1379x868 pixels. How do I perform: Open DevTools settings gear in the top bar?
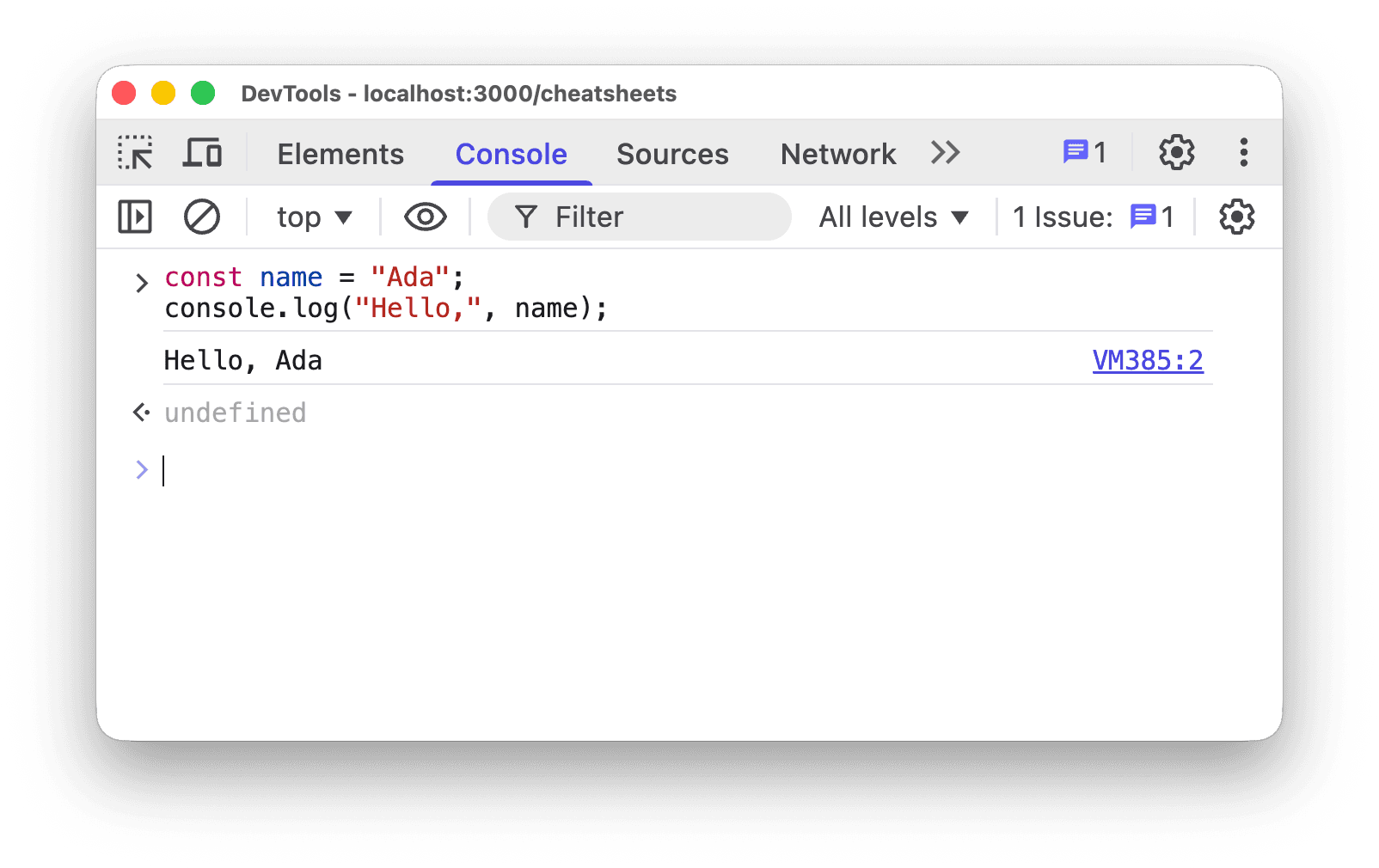click(1176, 153)
